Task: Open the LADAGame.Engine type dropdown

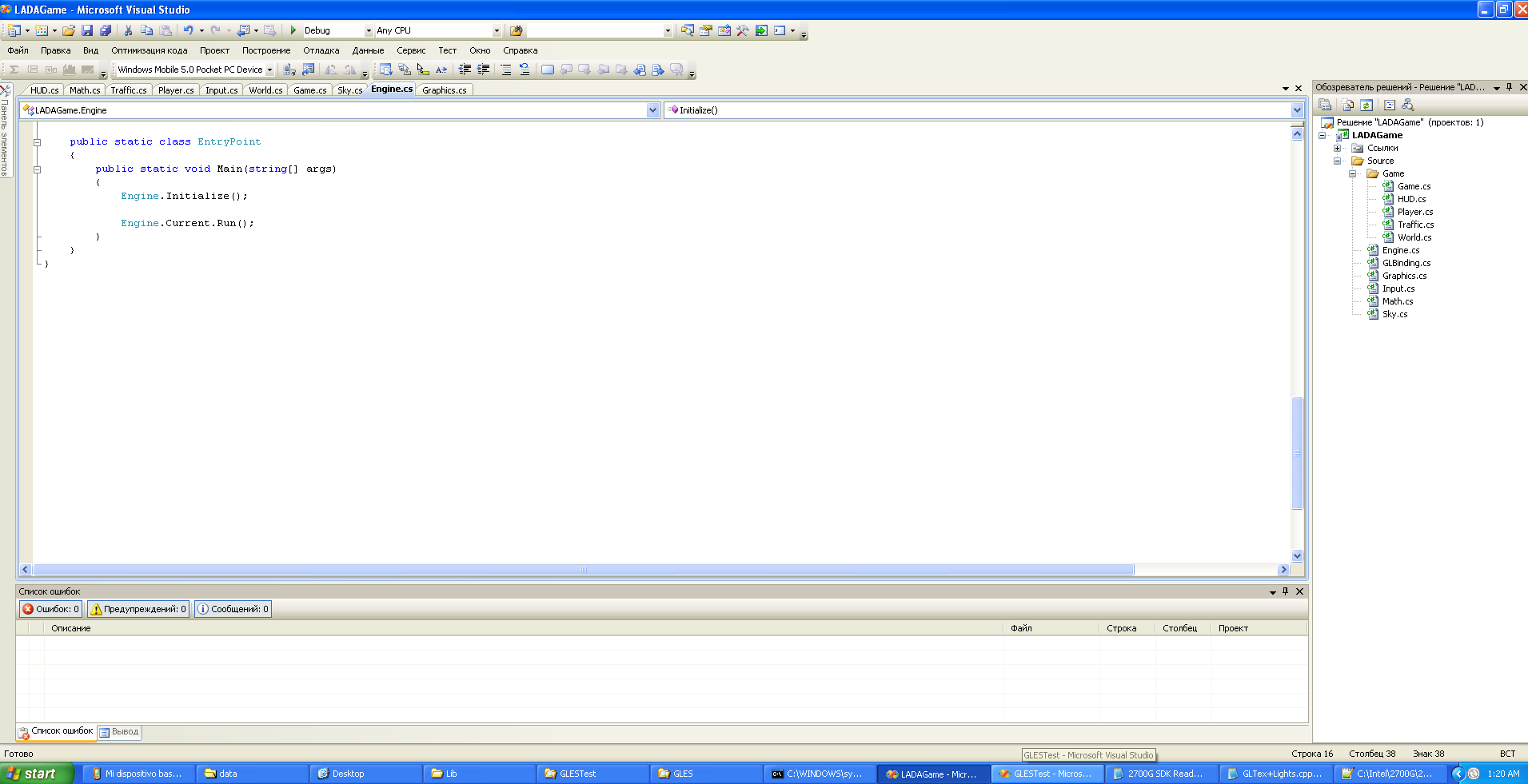Action: pyautogui.click(x=653, y=110)
